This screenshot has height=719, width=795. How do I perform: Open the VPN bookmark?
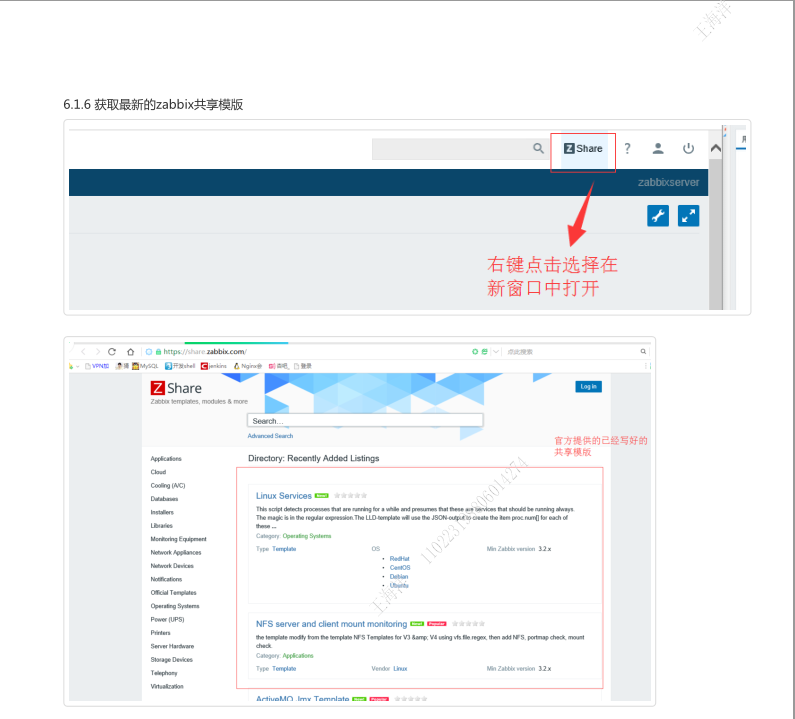point(97,366)
